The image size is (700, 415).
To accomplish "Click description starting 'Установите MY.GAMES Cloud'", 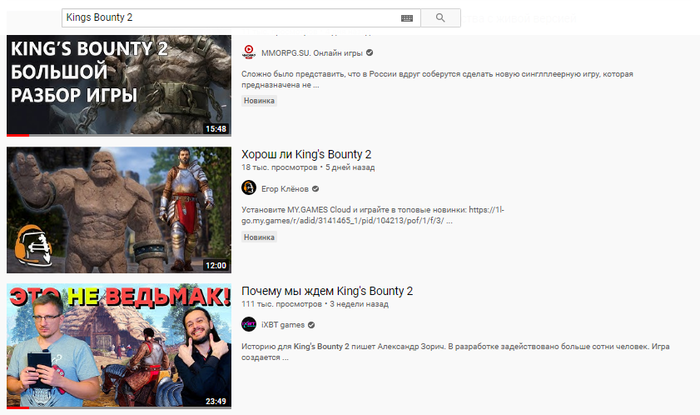I will click(x=373, y=215).
